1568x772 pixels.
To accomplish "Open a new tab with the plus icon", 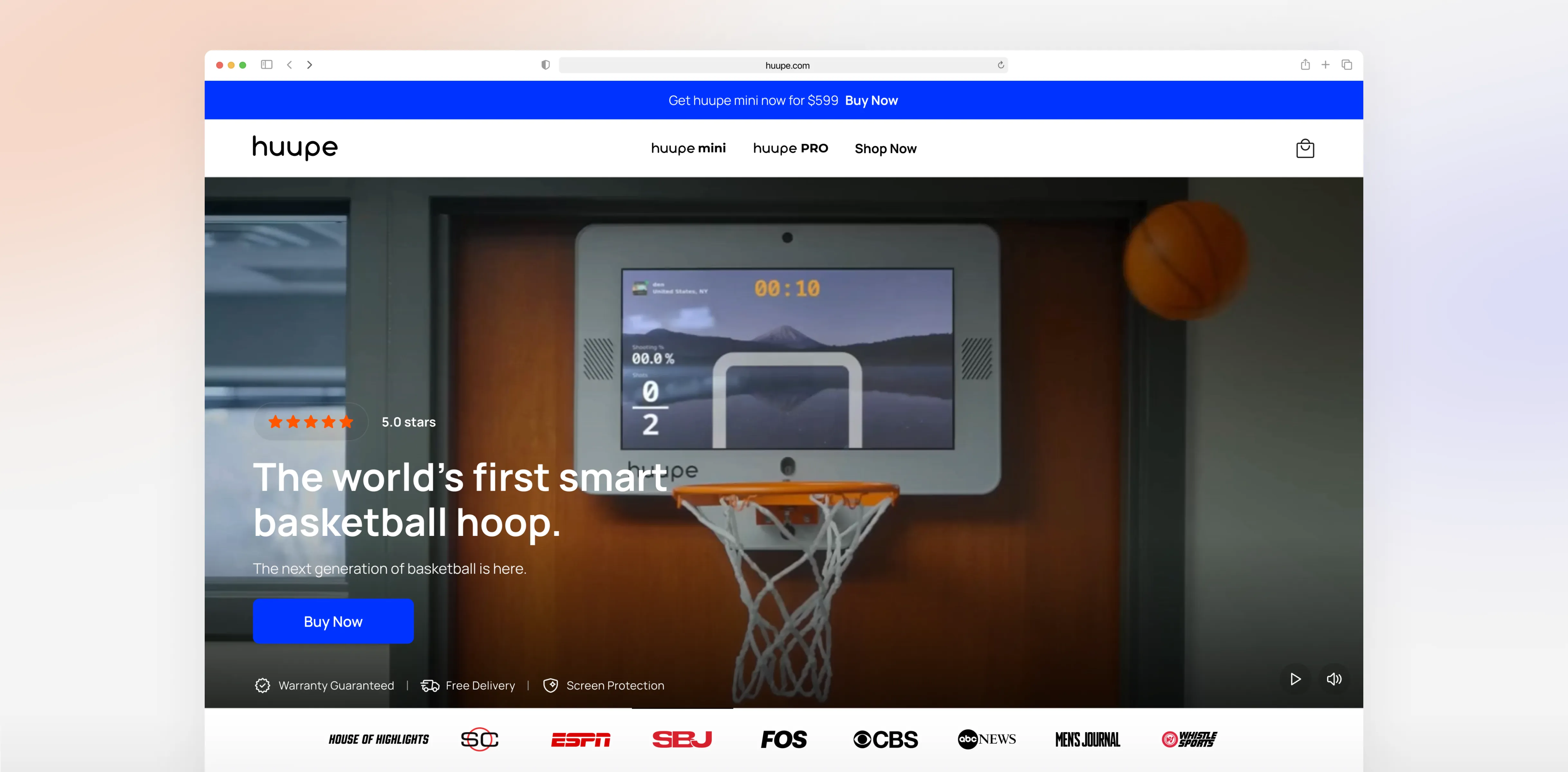I will [x=1325, y=64].
